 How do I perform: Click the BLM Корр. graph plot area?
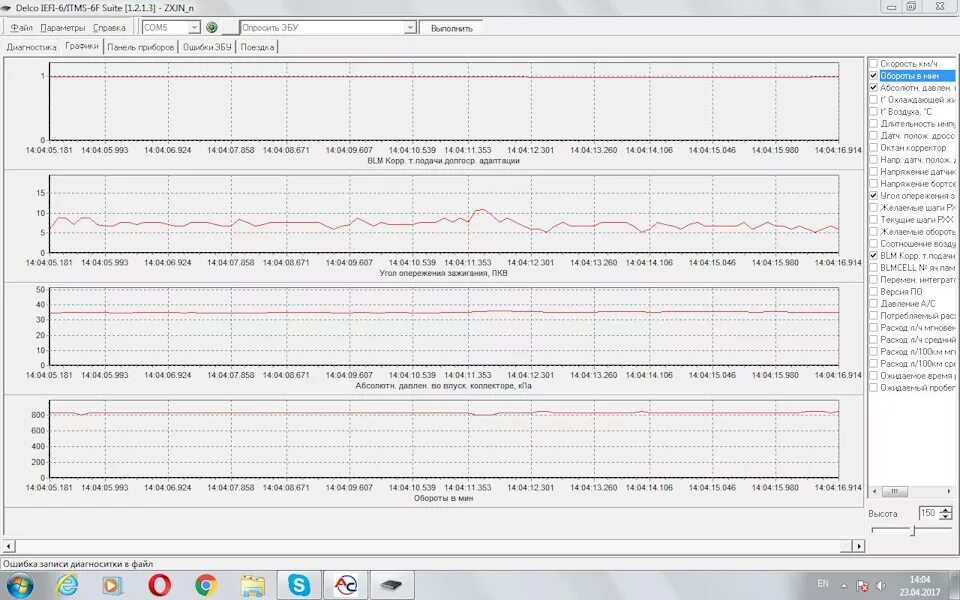(x=444, y=102)
